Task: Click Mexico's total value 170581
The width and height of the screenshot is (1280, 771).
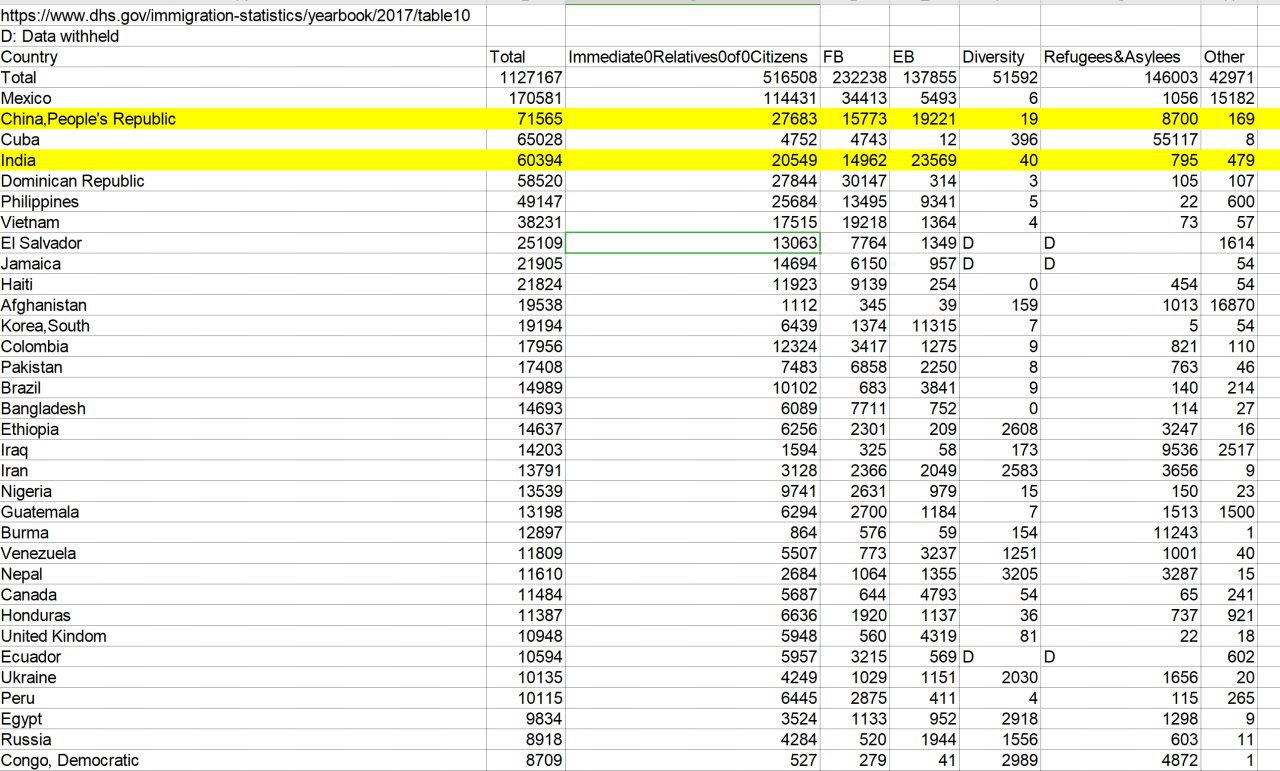Action: pyautogui.click(x=526, y=98)
